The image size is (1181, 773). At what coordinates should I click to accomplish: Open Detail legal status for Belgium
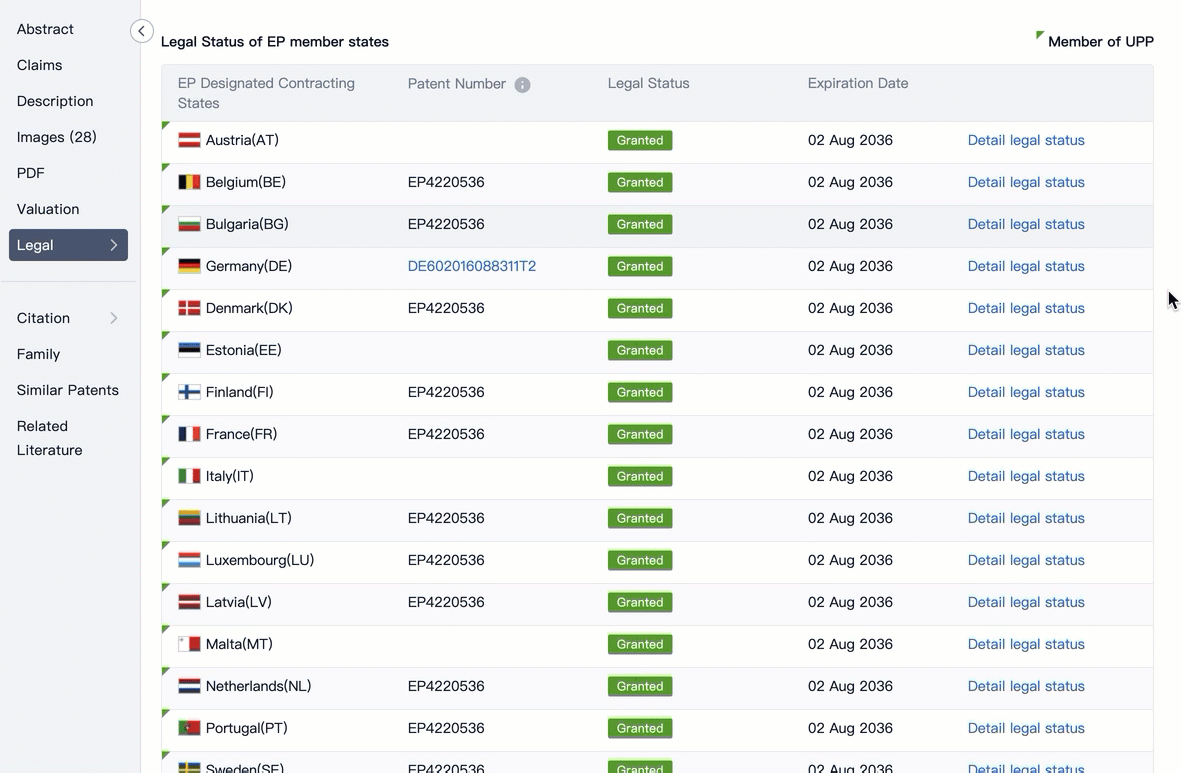tap(1026, 182)
